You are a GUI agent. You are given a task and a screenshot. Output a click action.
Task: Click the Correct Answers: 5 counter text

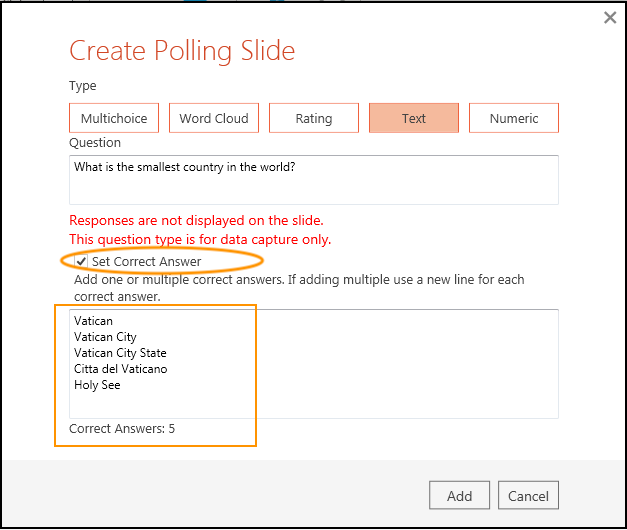(x=122, y=429)
